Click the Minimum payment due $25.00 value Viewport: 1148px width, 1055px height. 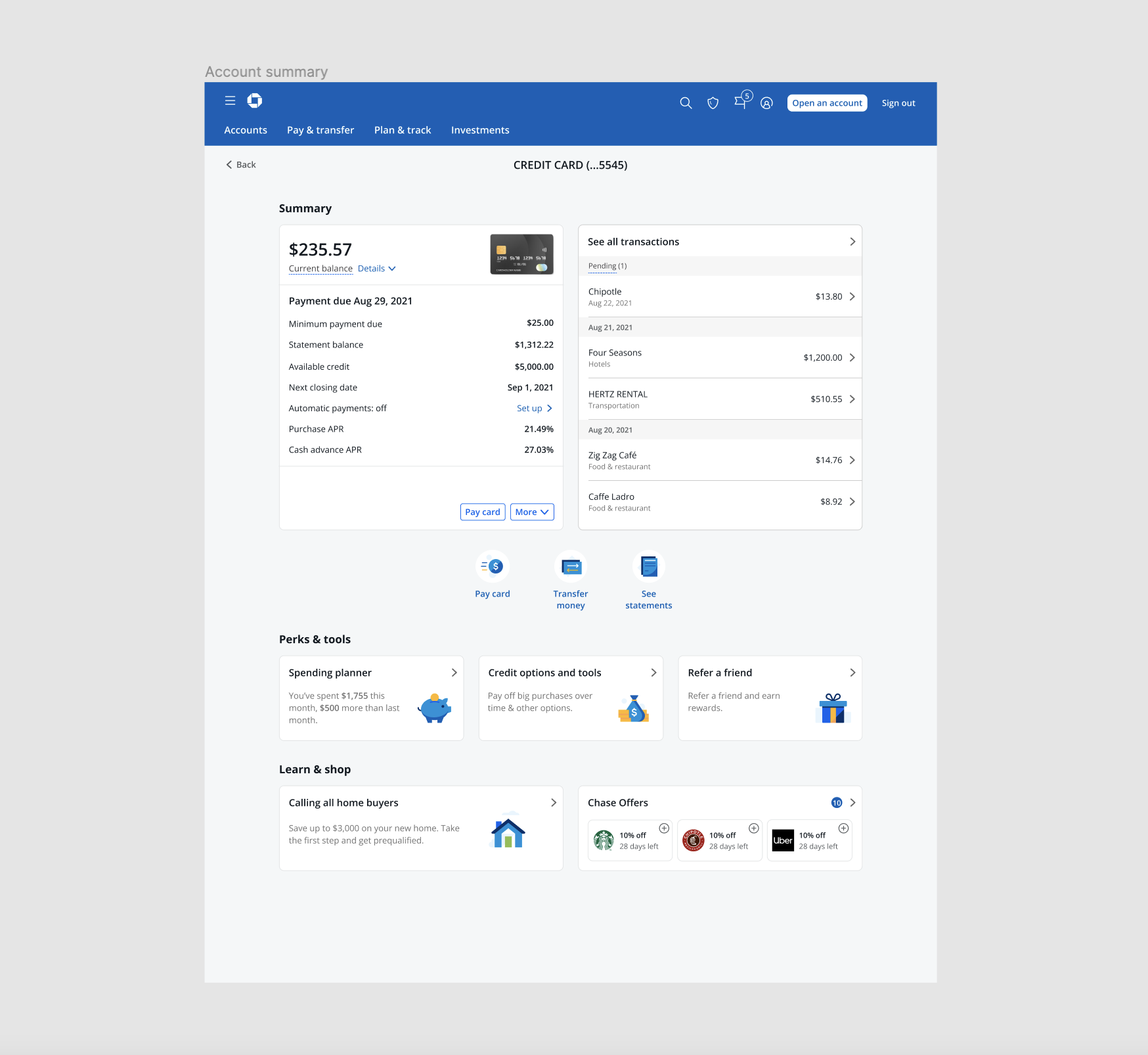pyautogui.click(x=540, y=323)
